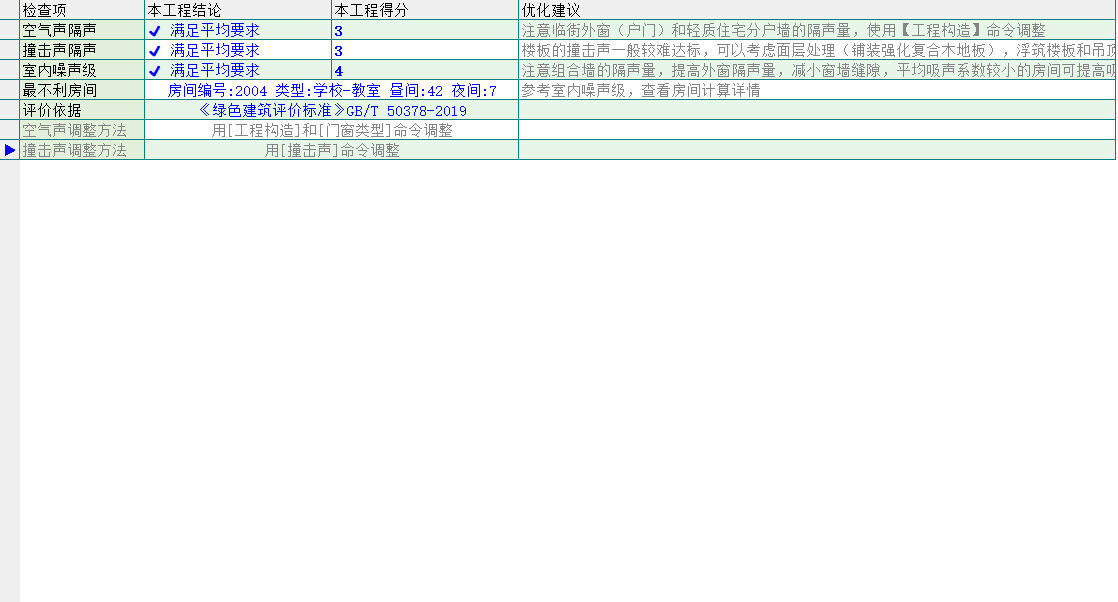Click the checkmark icon in 室内噪声级 row

pyautogui.click(x=154, y=70)
